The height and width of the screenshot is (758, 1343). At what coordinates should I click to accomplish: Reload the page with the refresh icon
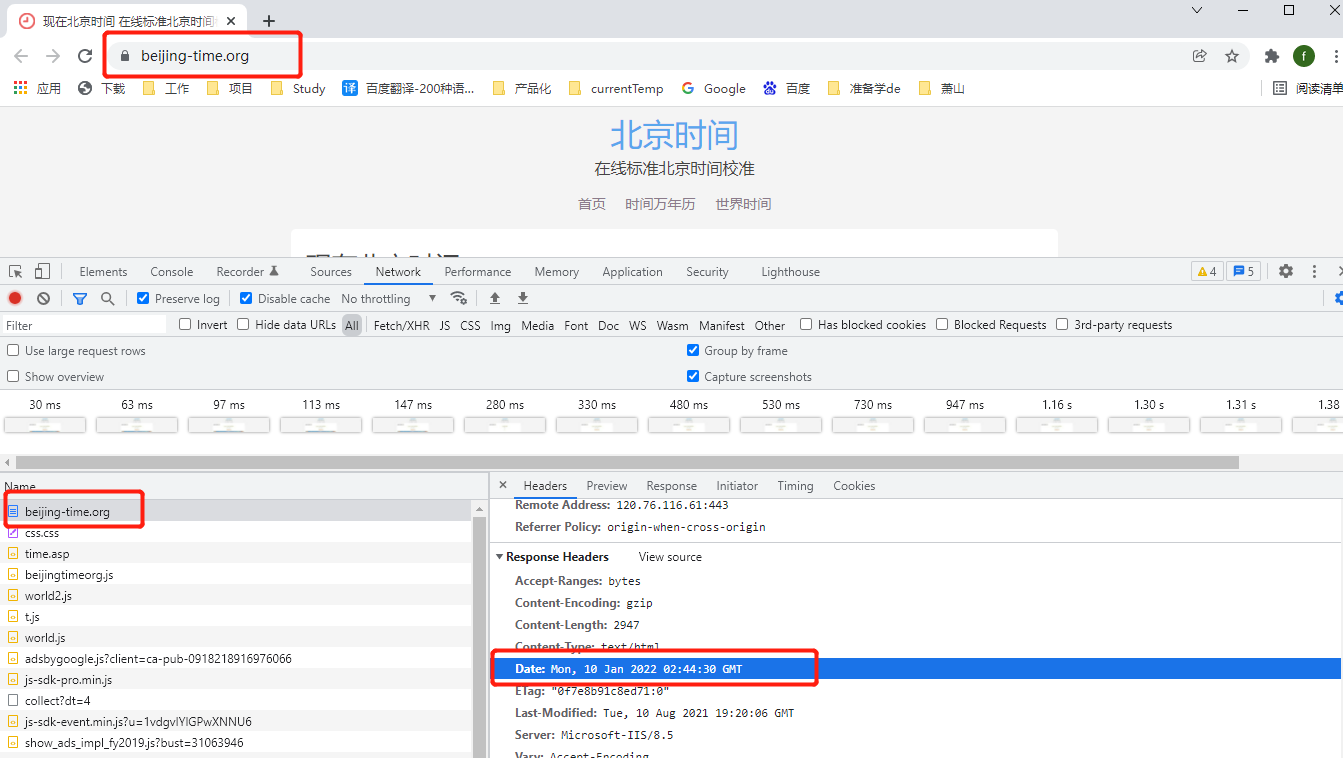pyautogui.click(x=85, y=56)
